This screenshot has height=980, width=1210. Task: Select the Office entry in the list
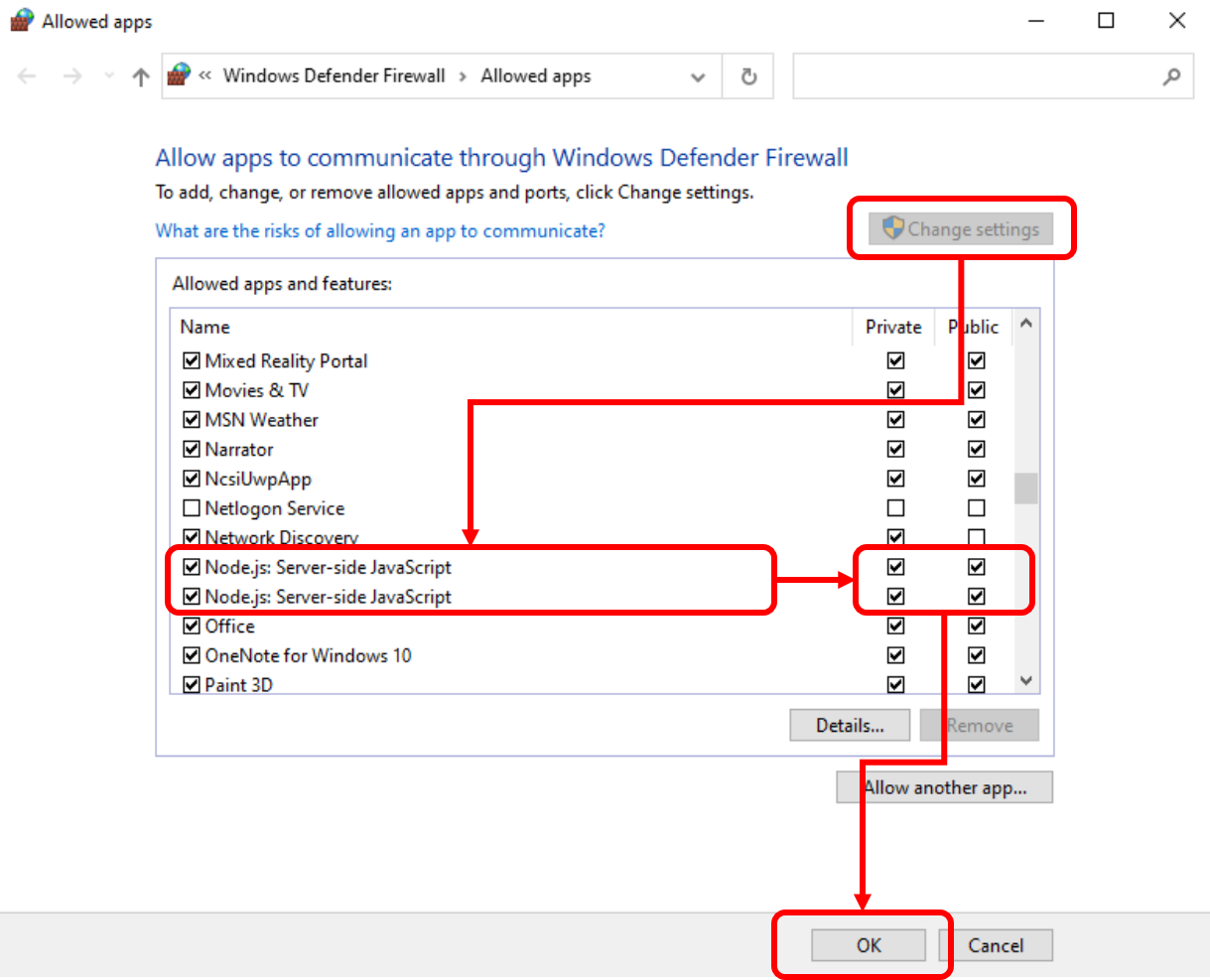pos(230,627)
